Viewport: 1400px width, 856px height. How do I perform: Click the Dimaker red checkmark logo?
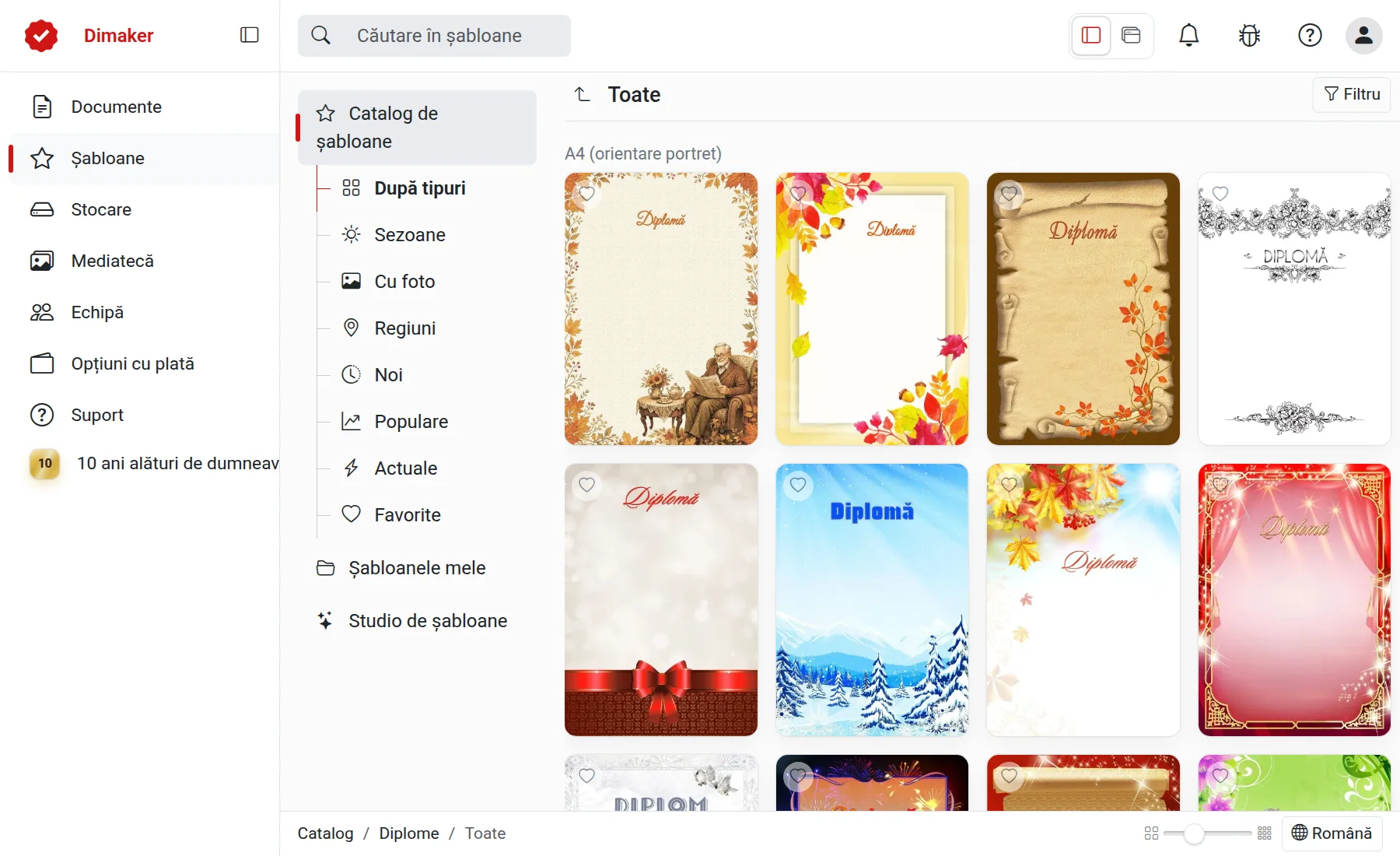coord(41,36)
